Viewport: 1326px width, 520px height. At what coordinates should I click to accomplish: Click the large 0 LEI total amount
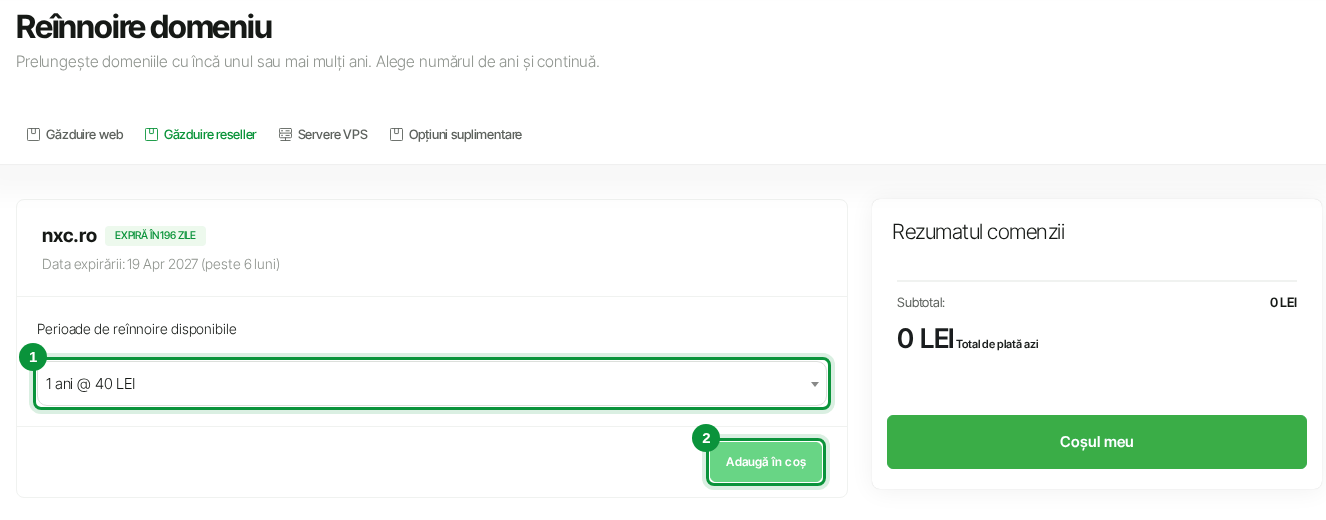coord(925,339)
